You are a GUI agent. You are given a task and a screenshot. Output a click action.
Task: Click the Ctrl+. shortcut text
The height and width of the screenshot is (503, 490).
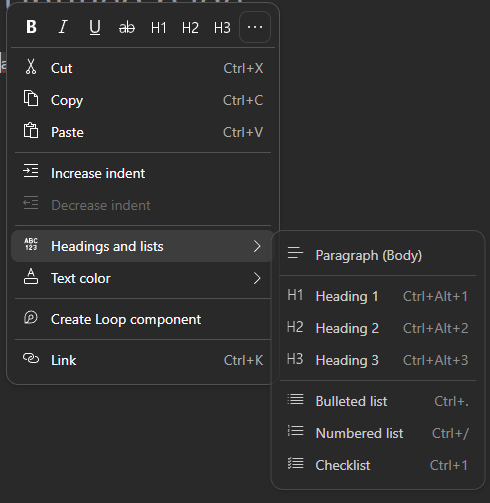[x=451, y=402]
